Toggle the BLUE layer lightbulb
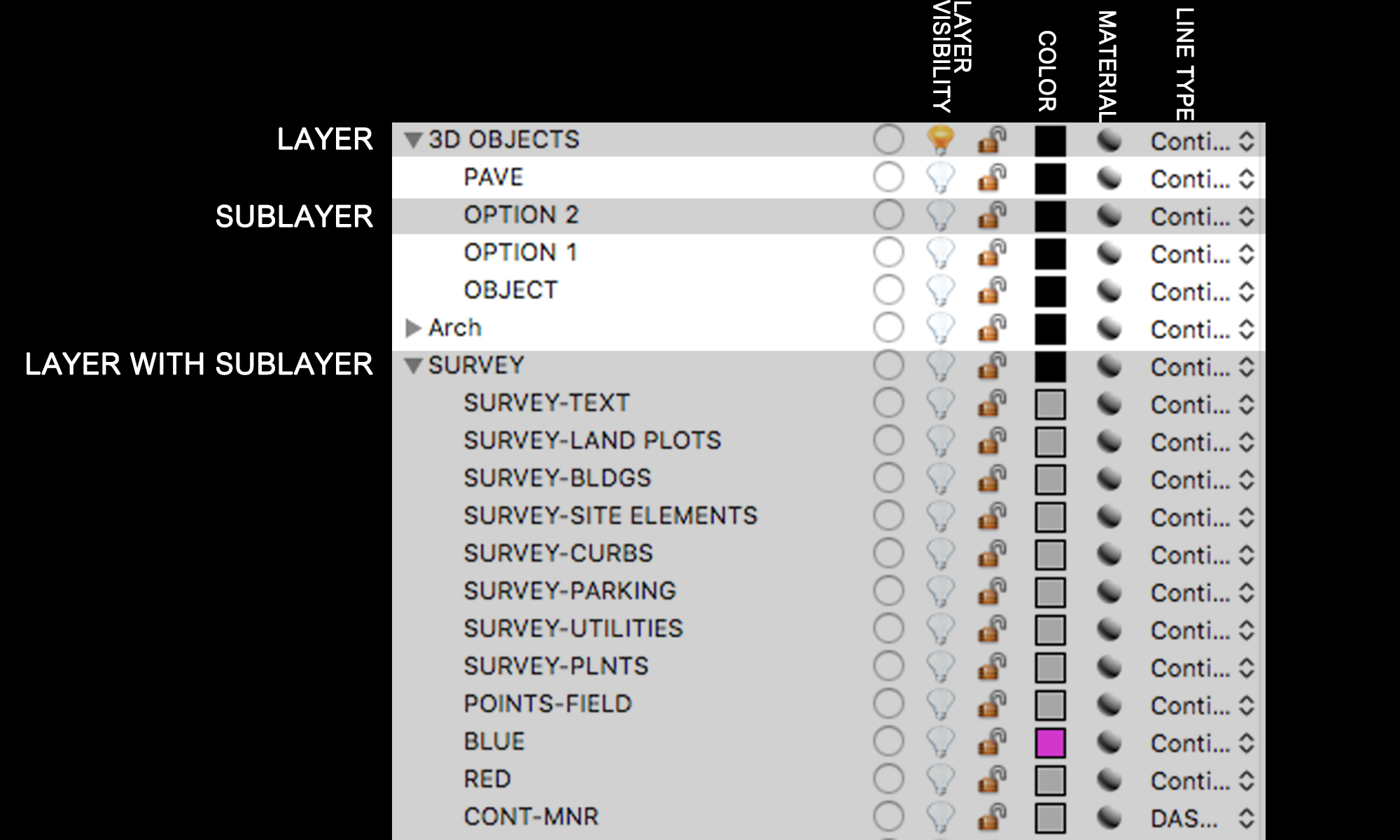The width and height of the screenshot is (1400, 840). point(941,742)
